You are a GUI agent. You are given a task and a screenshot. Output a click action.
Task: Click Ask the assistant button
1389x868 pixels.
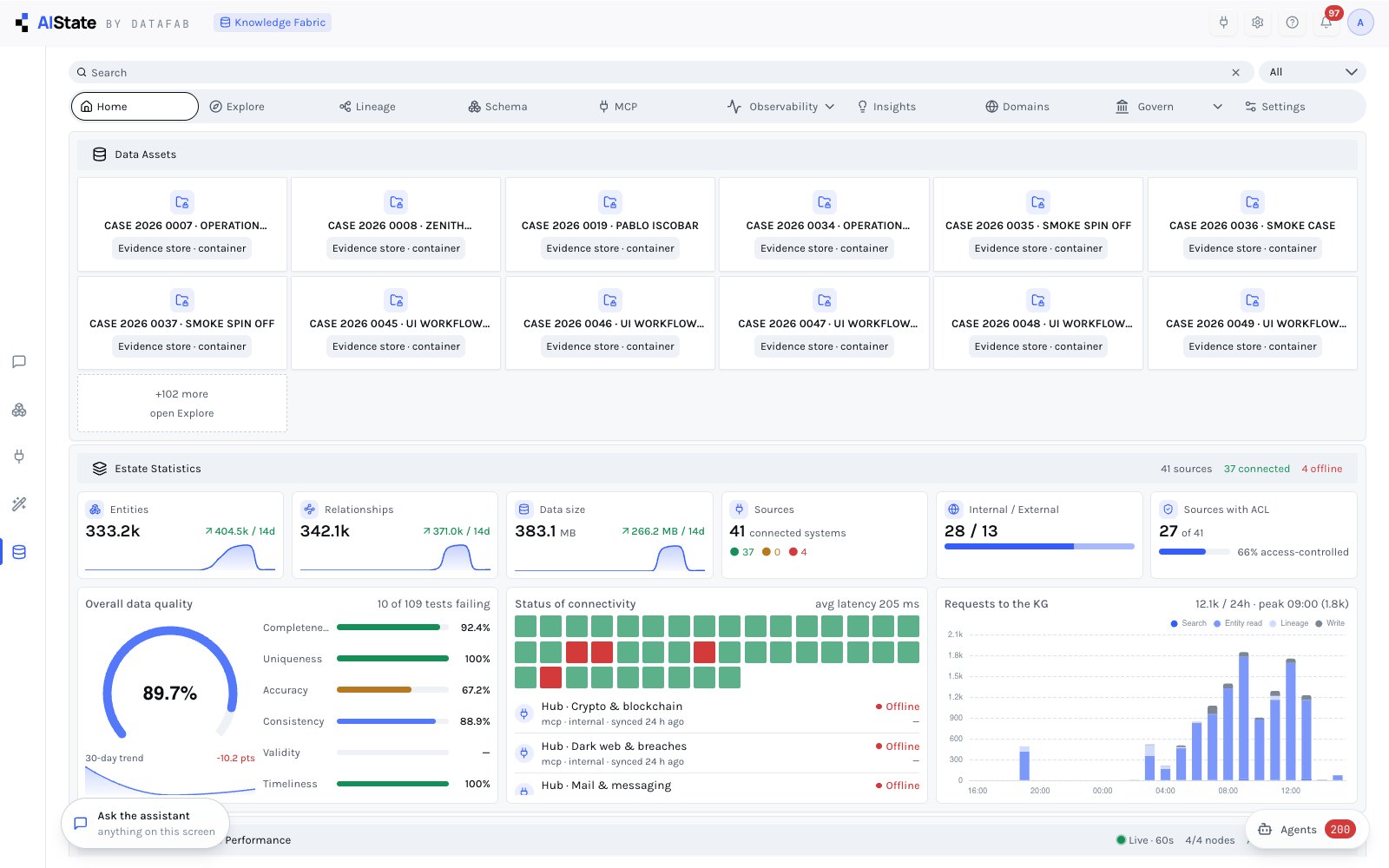[x=145, y=823]
